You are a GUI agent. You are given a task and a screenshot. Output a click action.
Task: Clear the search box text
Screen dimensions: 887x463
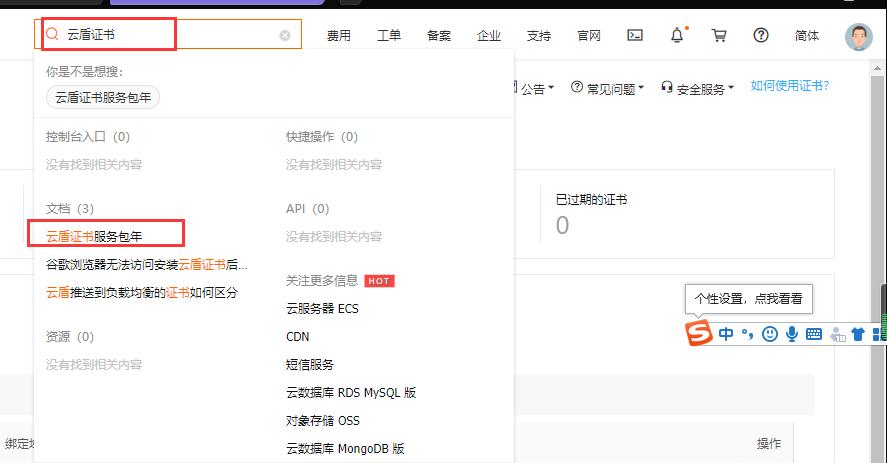285,36
